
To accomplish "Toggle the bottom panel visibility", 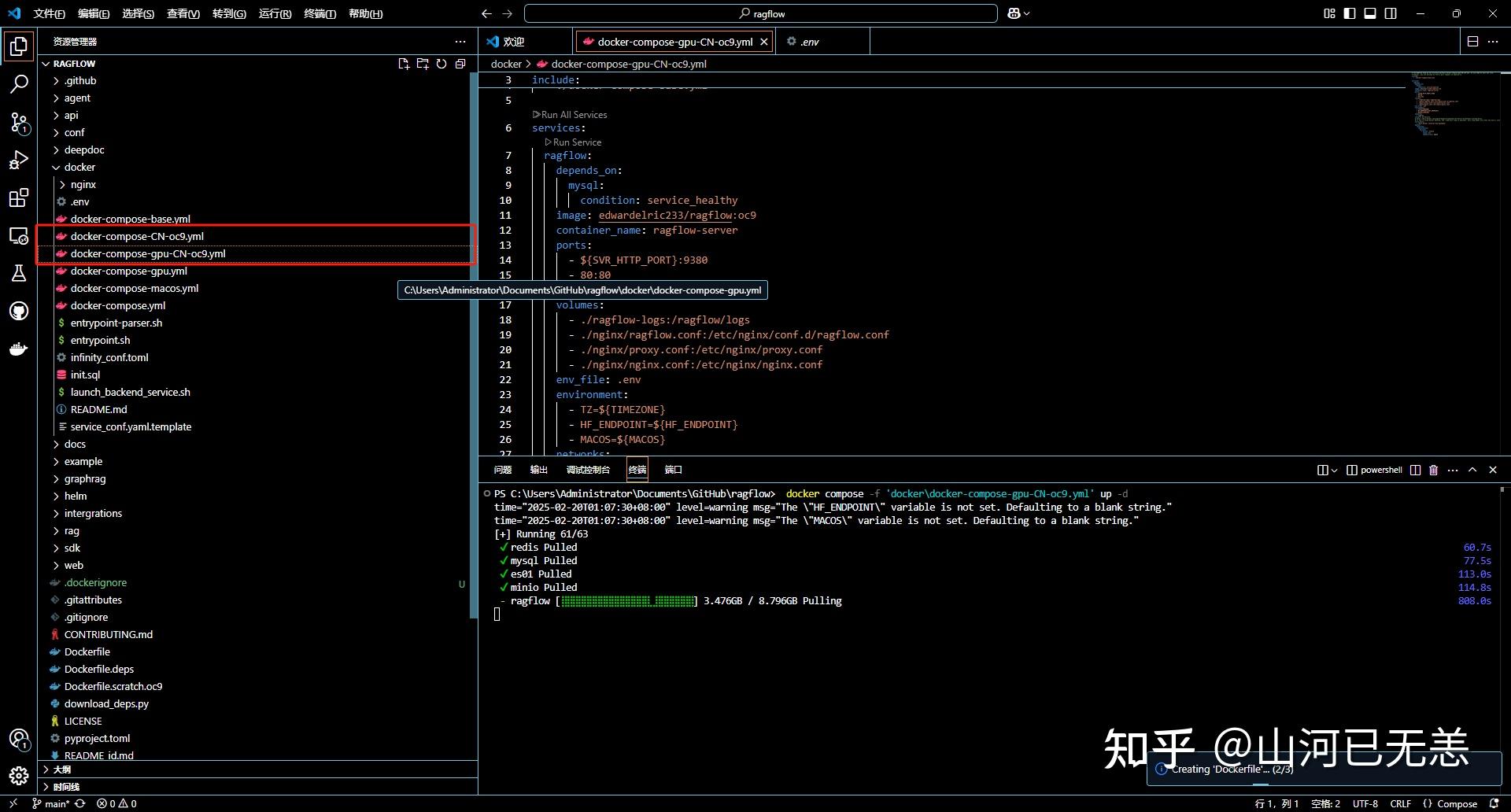I will (1370, 13).
